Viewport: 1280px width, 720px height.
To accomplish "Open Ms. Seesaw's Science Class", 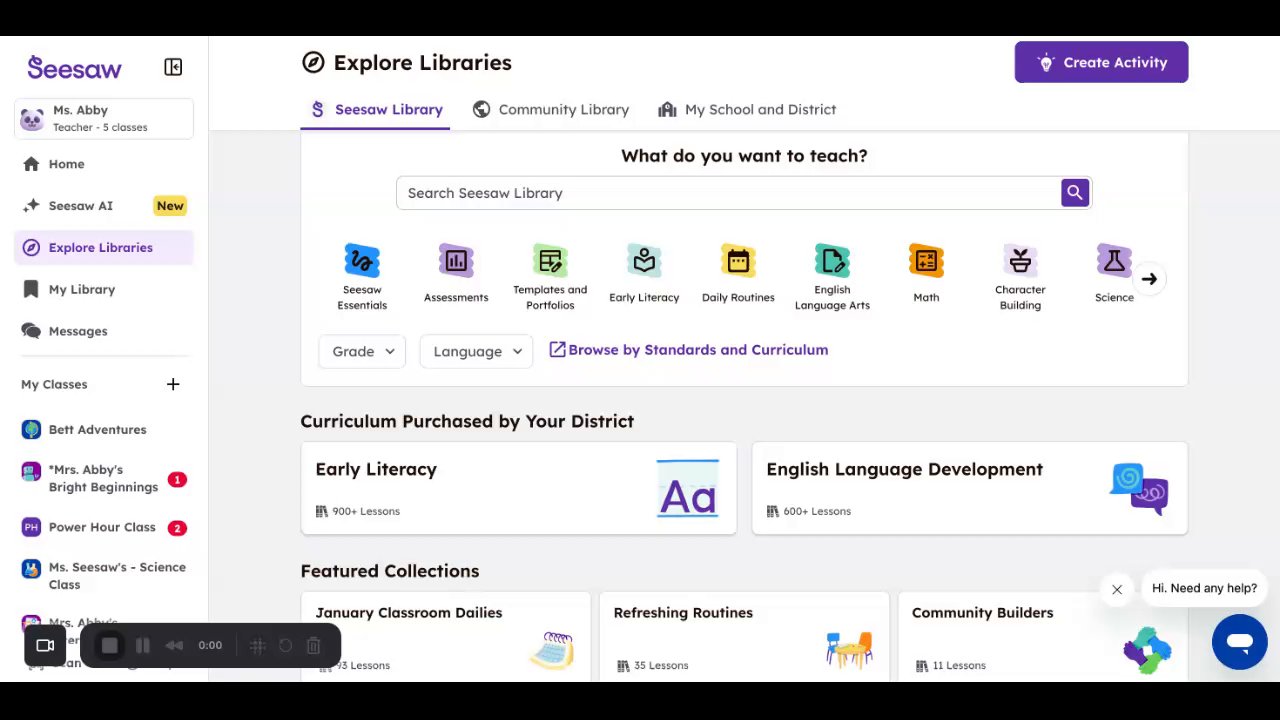I will pos(104,576).
